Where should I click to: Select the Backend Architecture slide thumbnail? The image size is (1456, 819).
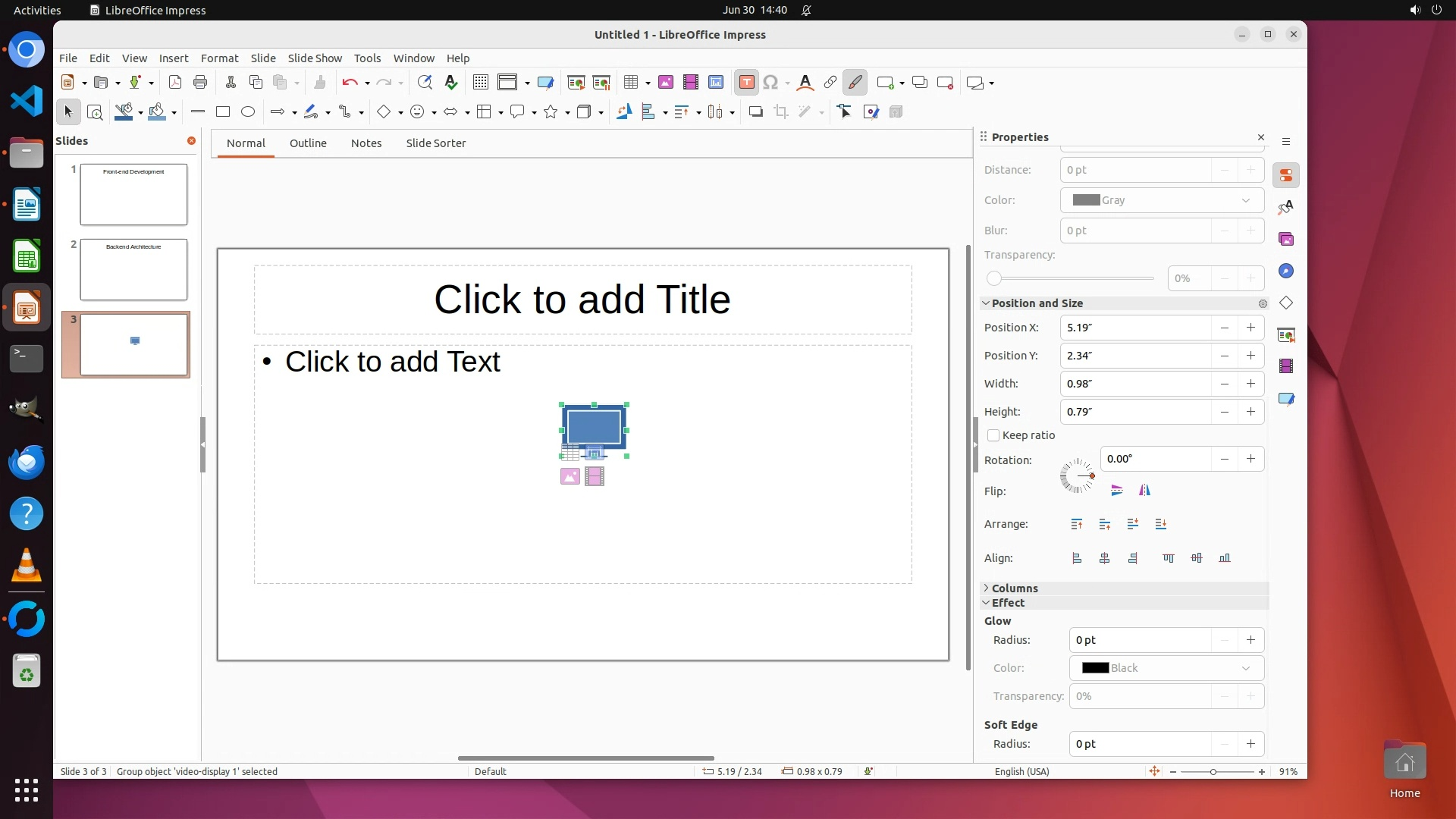click(x=133, y=270)
